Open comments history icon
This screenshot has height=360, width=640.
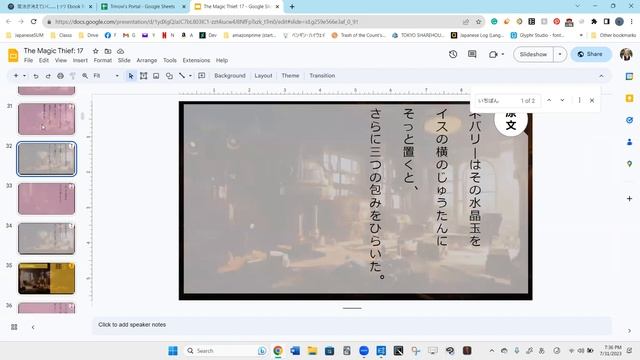point(472,54)
